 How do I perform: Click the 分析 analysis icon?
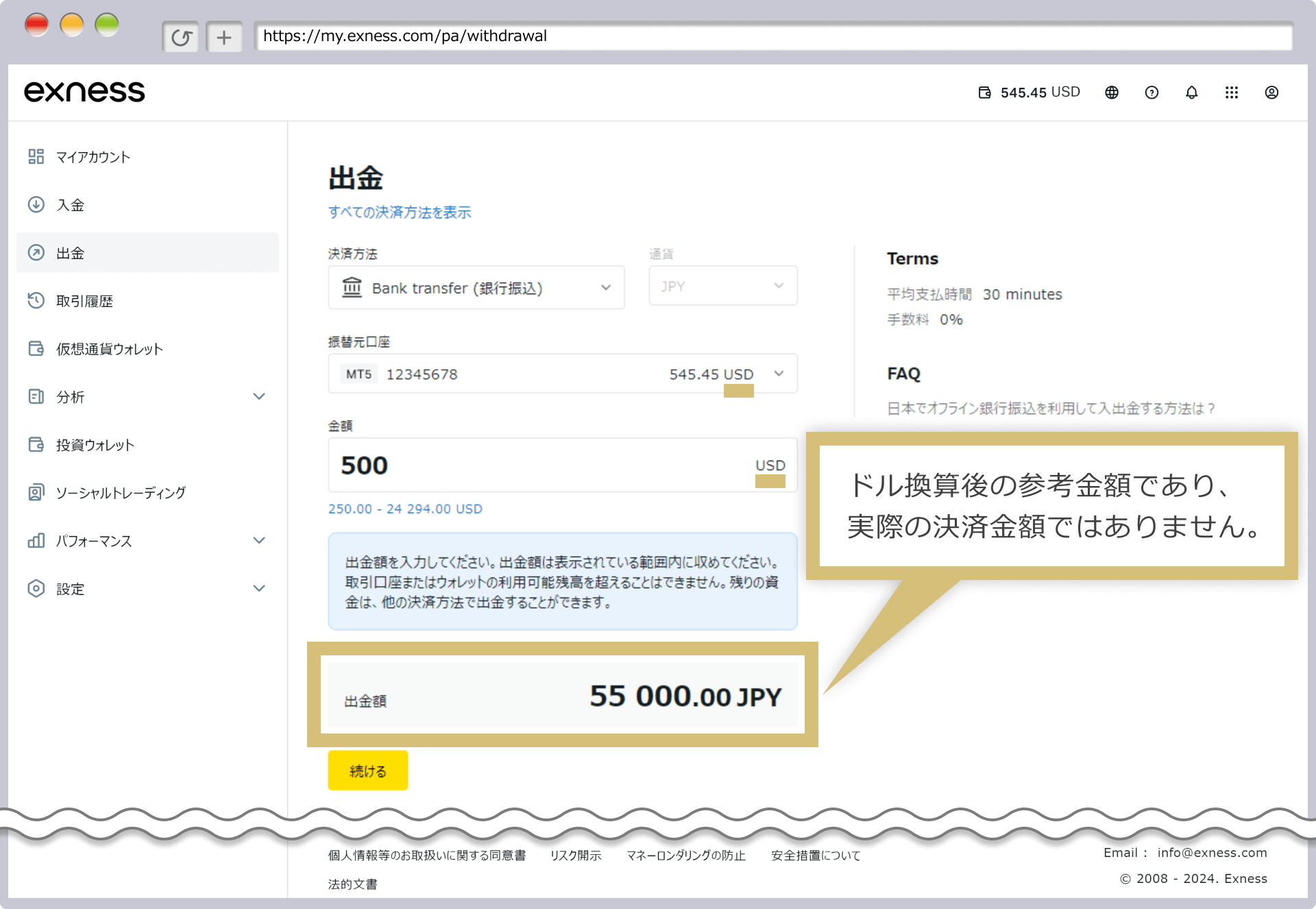36,396
